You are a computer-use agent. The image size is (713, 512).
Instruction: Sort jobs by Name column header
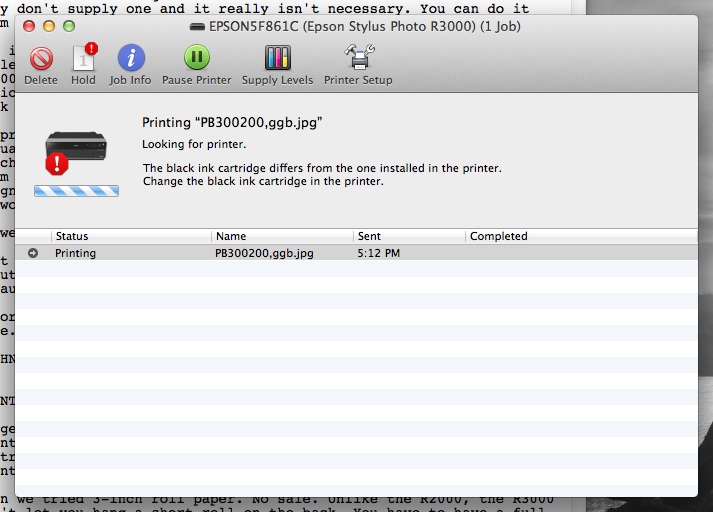pos(282,236)
